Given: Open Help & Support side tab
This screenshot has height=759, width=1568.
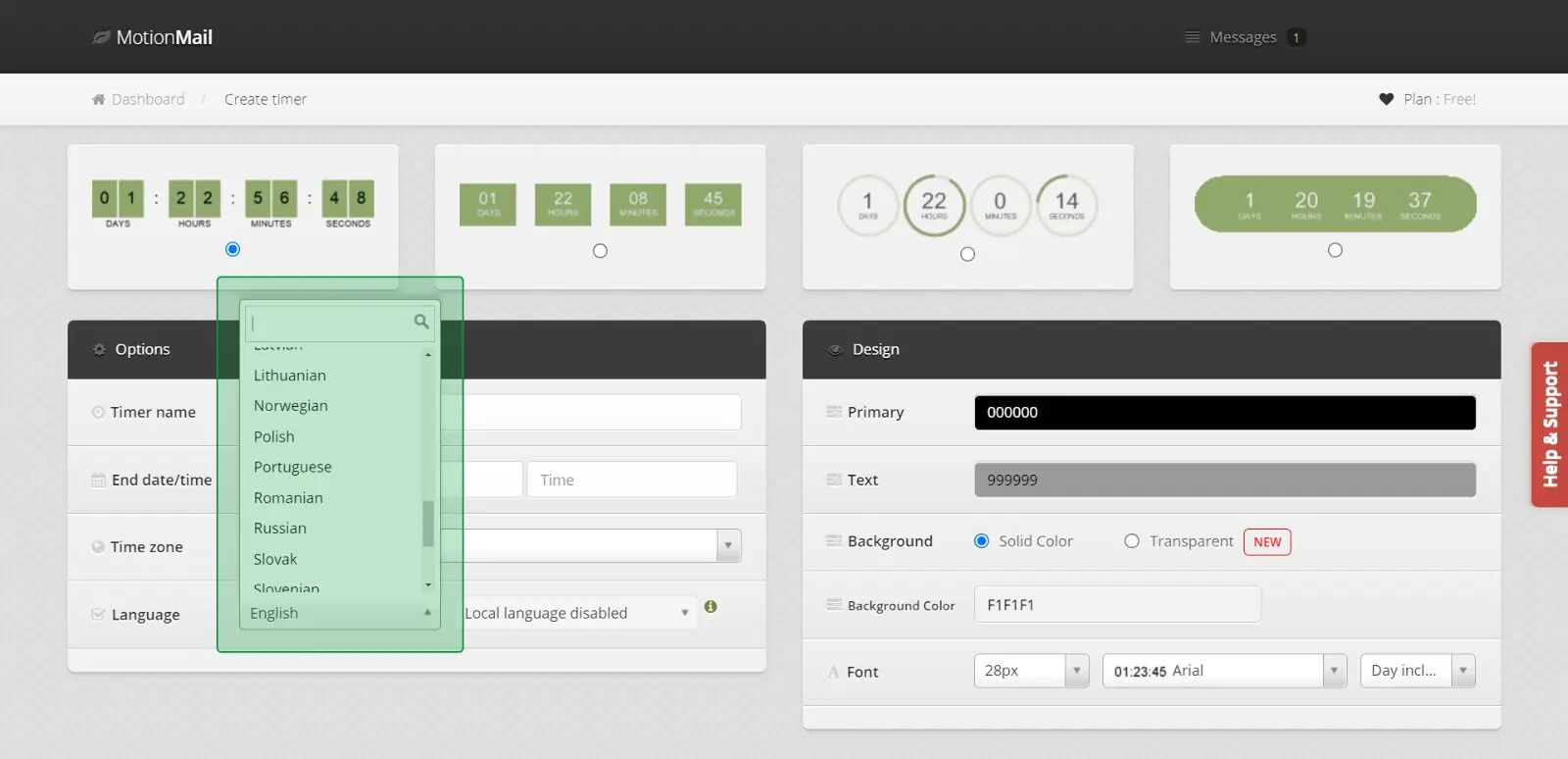Looking at the screenshot, I should click(x=1549, y=425).
